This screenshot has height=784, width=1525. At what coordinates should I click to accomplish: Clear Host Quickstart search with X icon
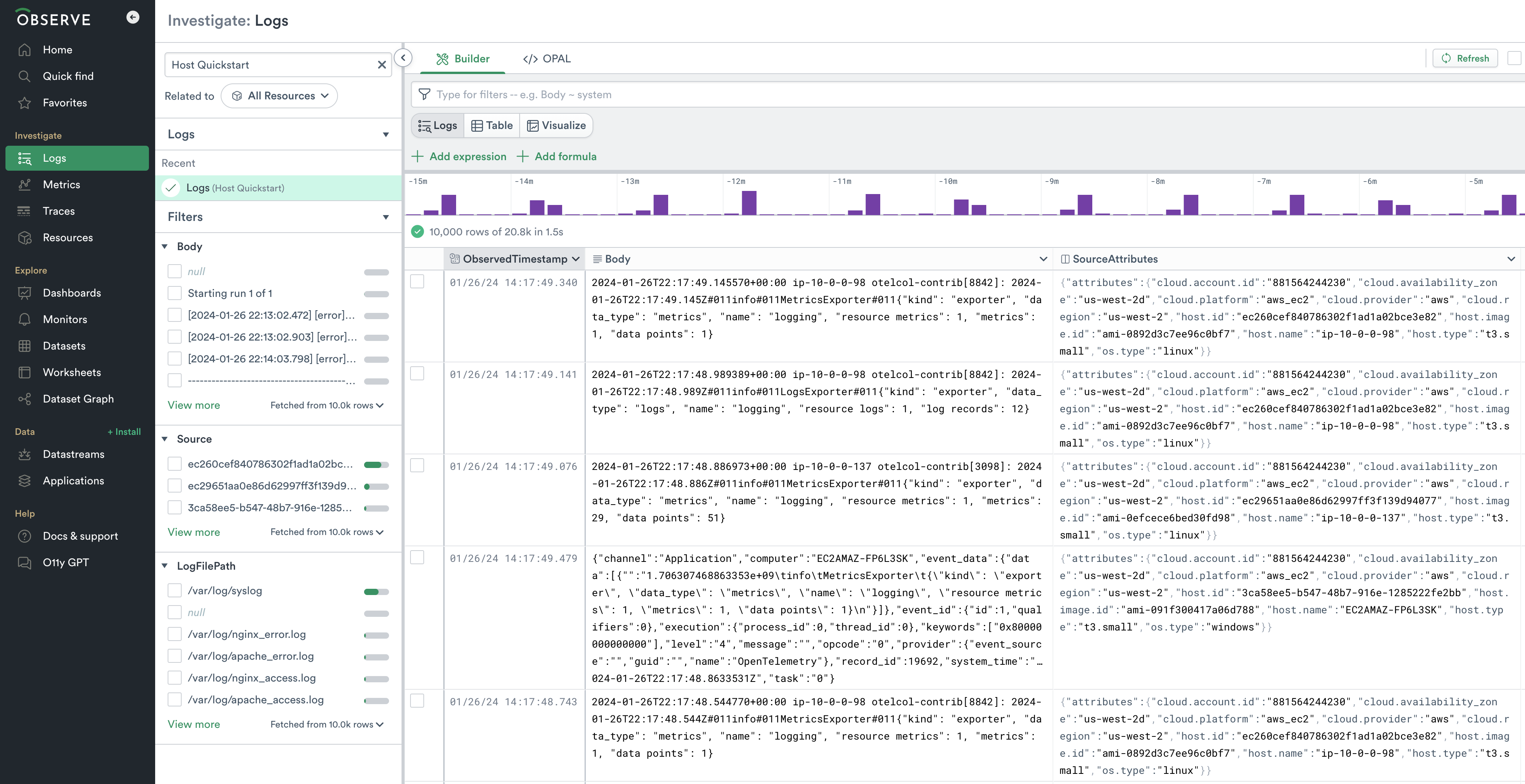coord(382,65)
